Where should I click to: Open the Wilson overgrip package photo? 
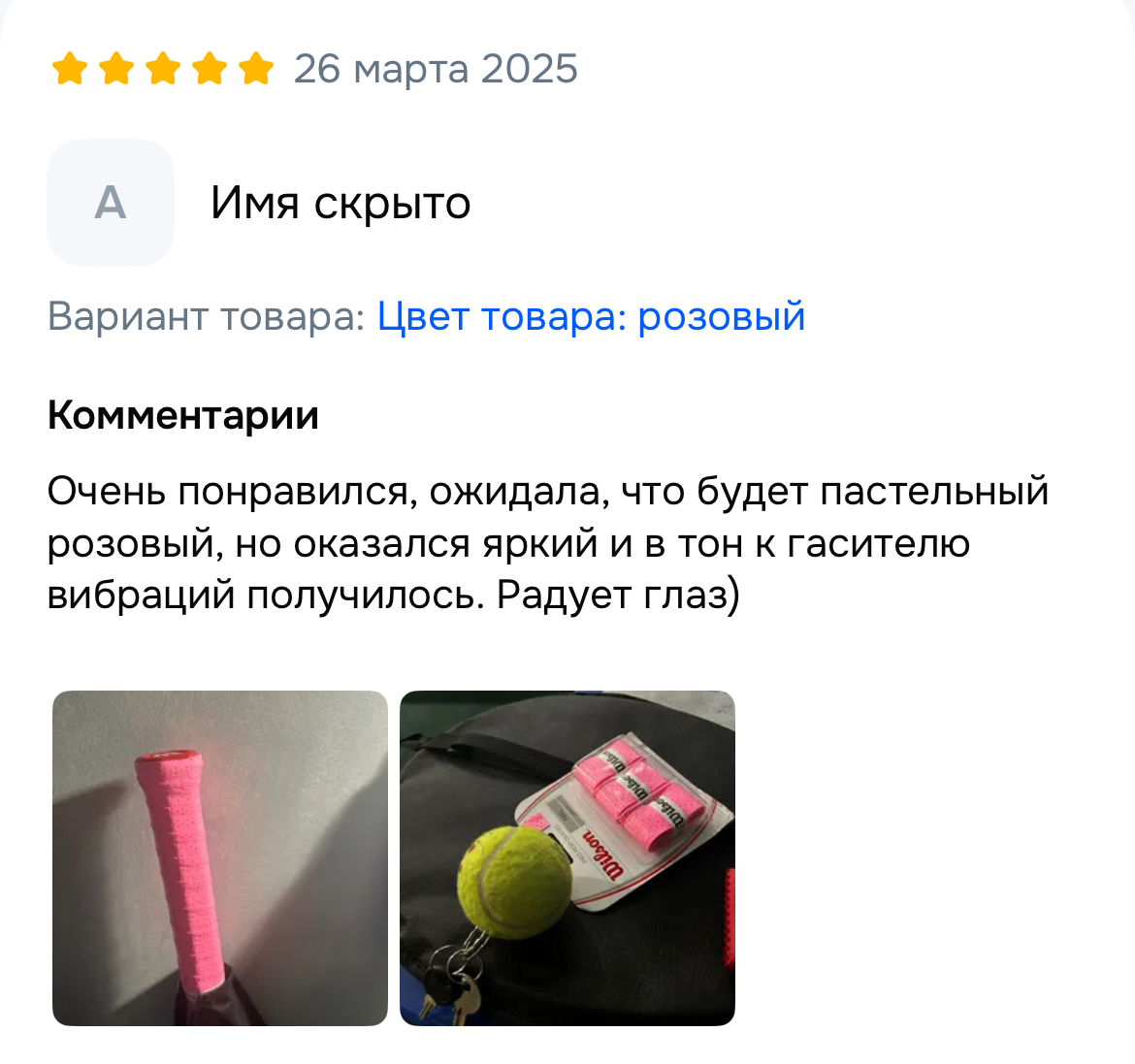pos(567,857)
